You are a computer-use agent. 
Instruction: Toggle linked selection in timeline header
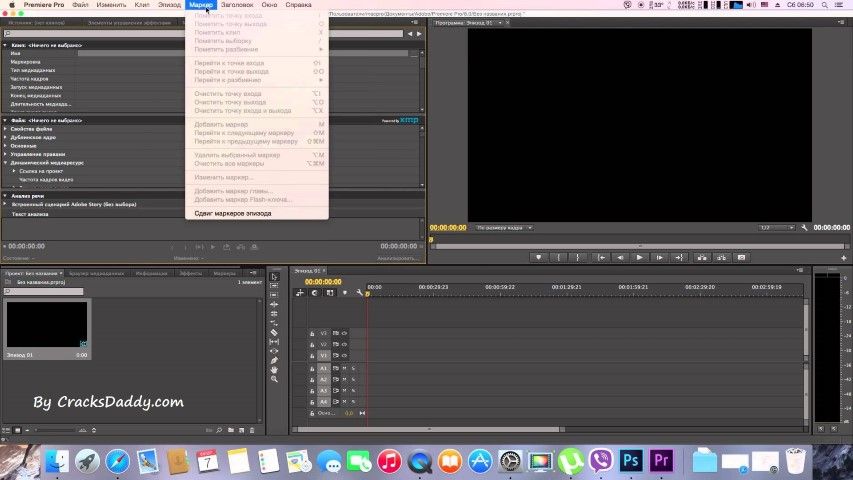point(330,293)
